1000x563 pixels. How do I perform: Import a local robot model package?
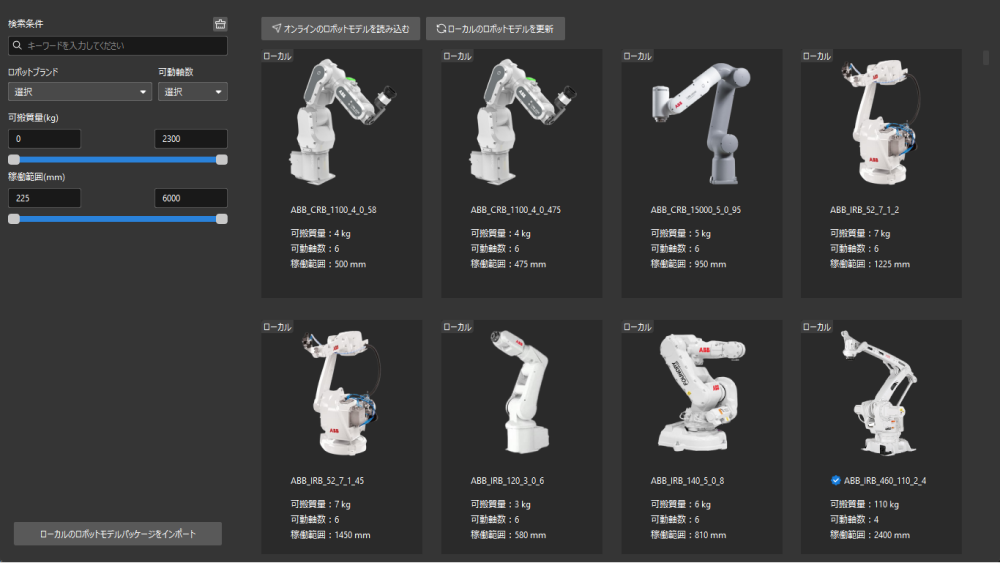(x=118, y=534)
